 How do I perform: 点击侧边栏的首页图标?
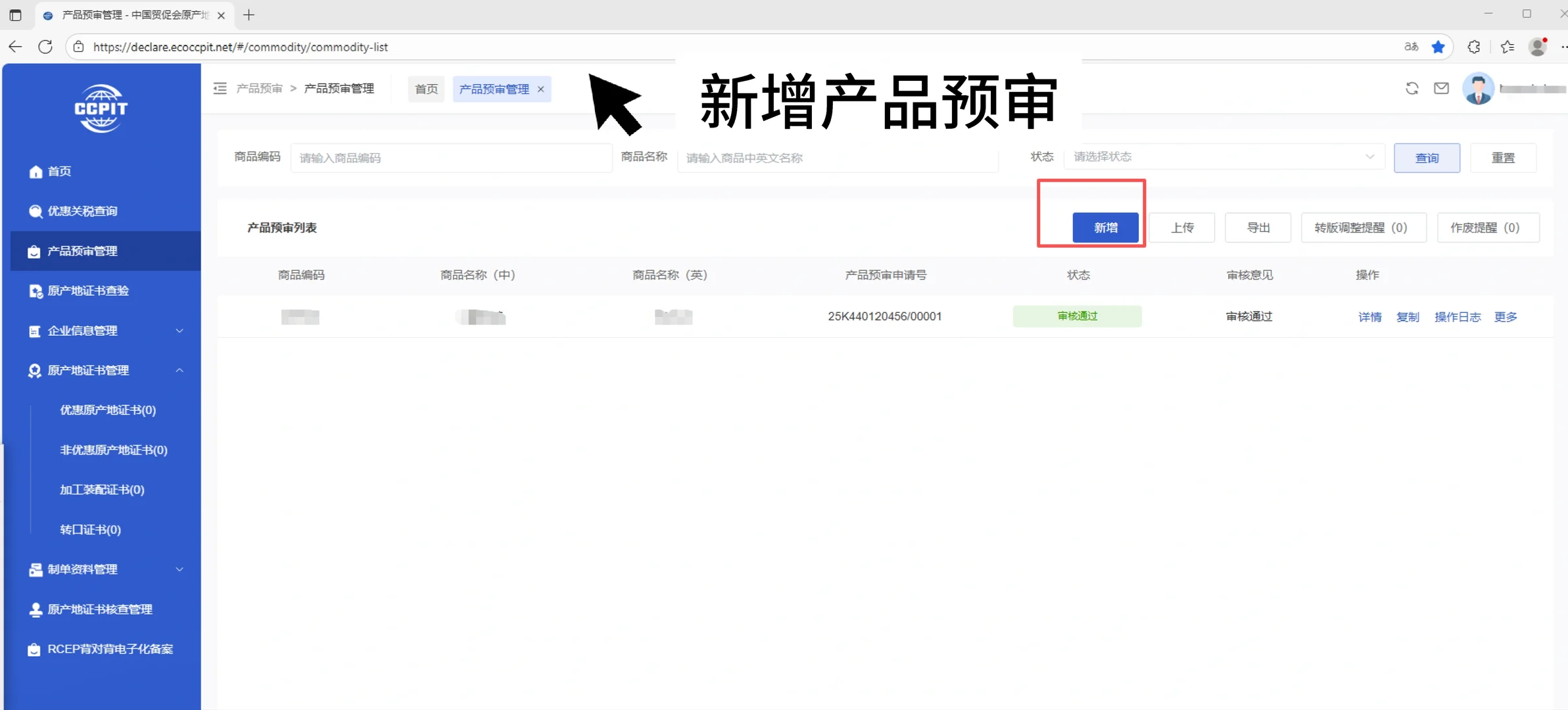[36, 171]
